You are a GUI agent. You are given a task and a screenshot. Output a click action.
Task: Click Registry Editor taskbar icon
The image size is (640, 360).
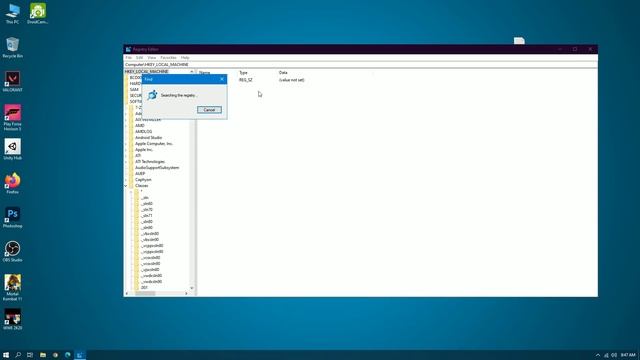[x=80, y=355]
